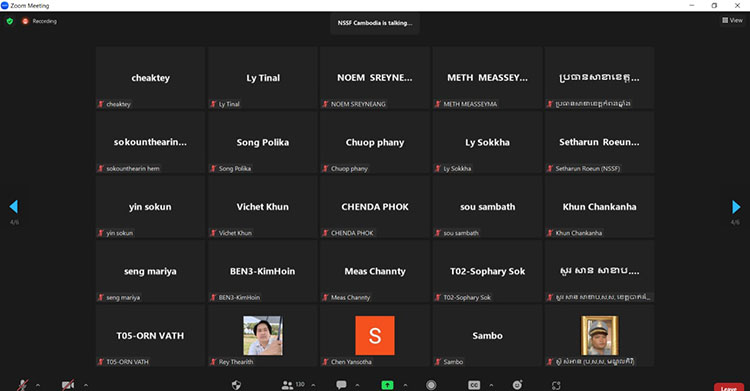Select the seng mariya participant tile
The height and width of the screenshot is (391, 750).
click(x=150, y=271)
